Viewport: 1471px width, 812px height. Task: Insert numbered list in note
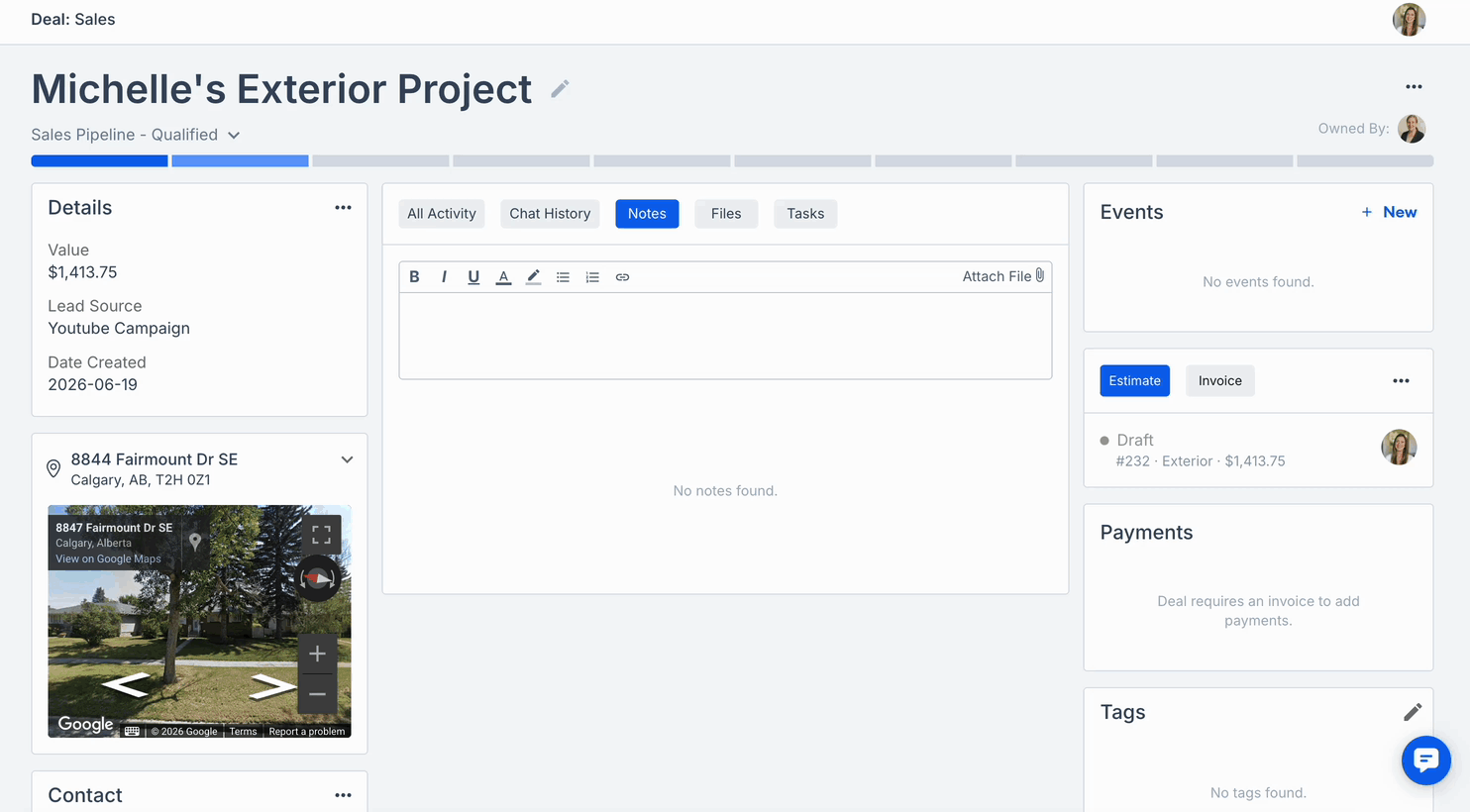(x=592, y=277)
